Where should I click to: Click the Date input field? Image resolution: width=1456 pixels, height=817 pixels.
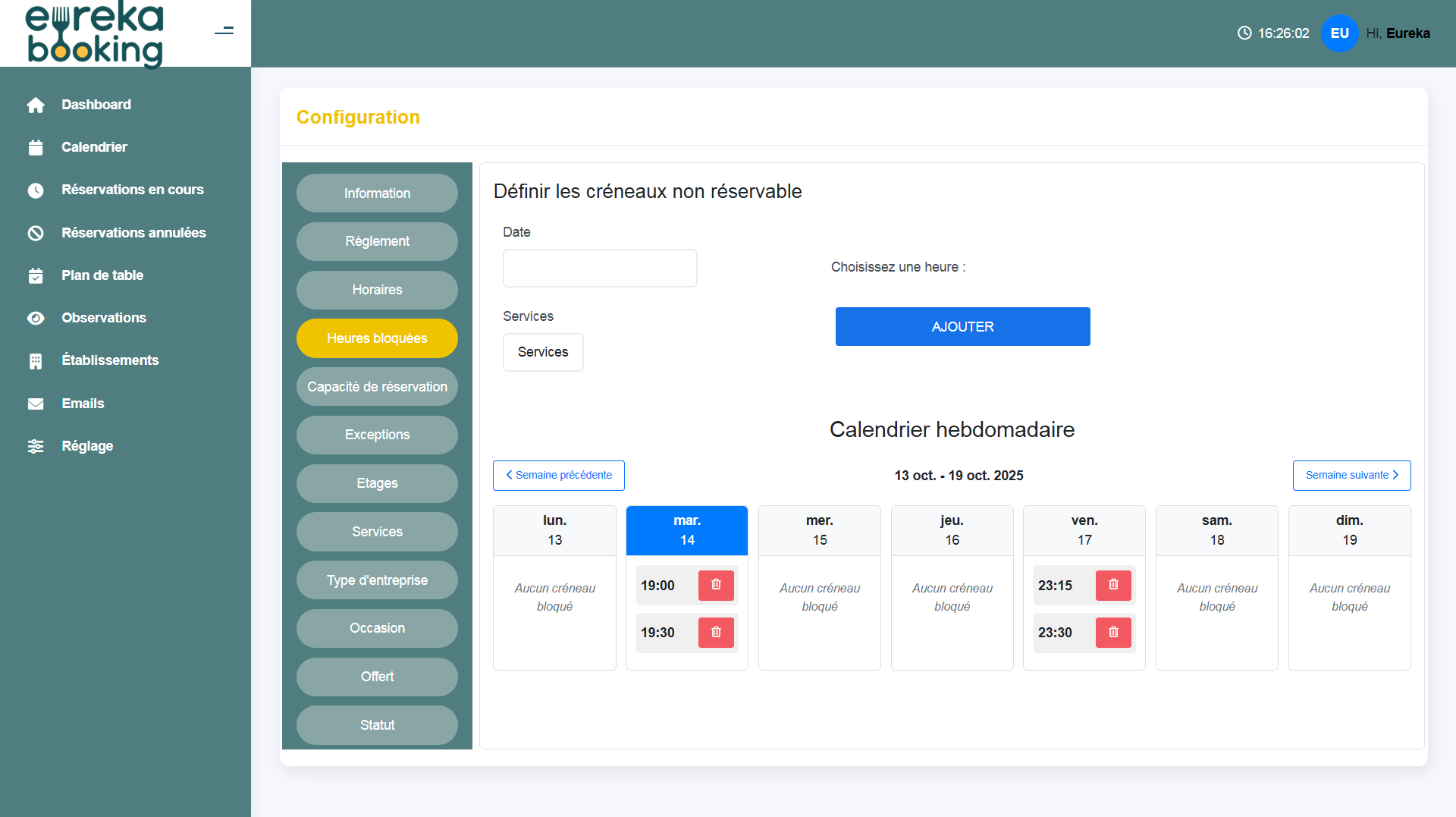[x=599, y=268]
